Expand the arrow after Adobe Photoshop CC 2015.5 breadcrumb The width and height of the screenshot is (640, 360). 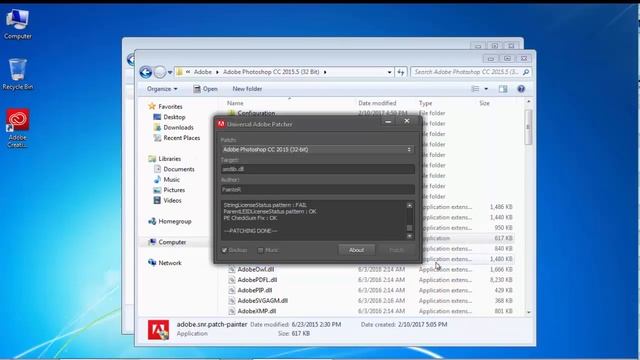325,72
